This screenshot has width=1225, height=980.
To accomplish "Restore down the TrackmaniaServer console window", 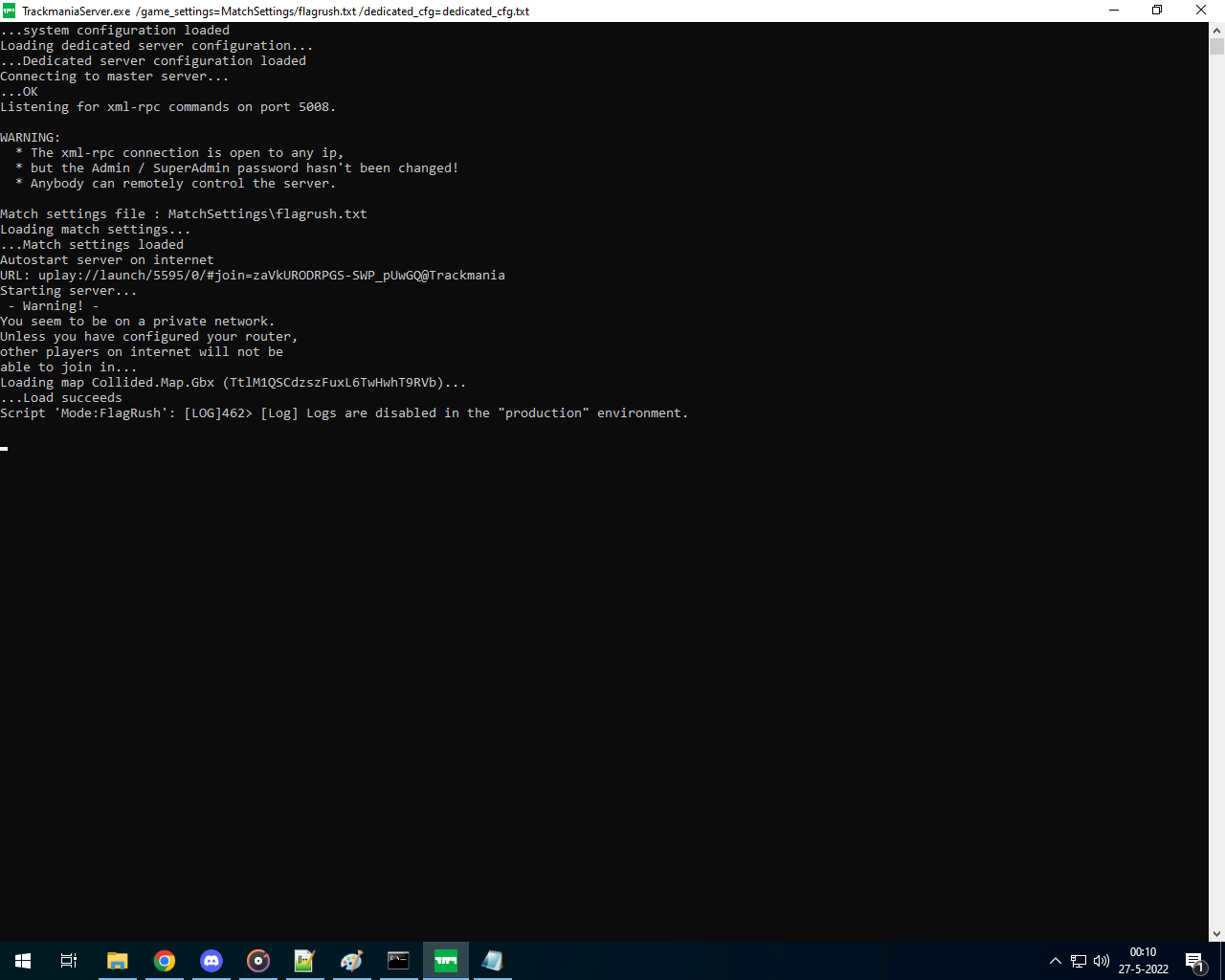I will coord(1157,11).
